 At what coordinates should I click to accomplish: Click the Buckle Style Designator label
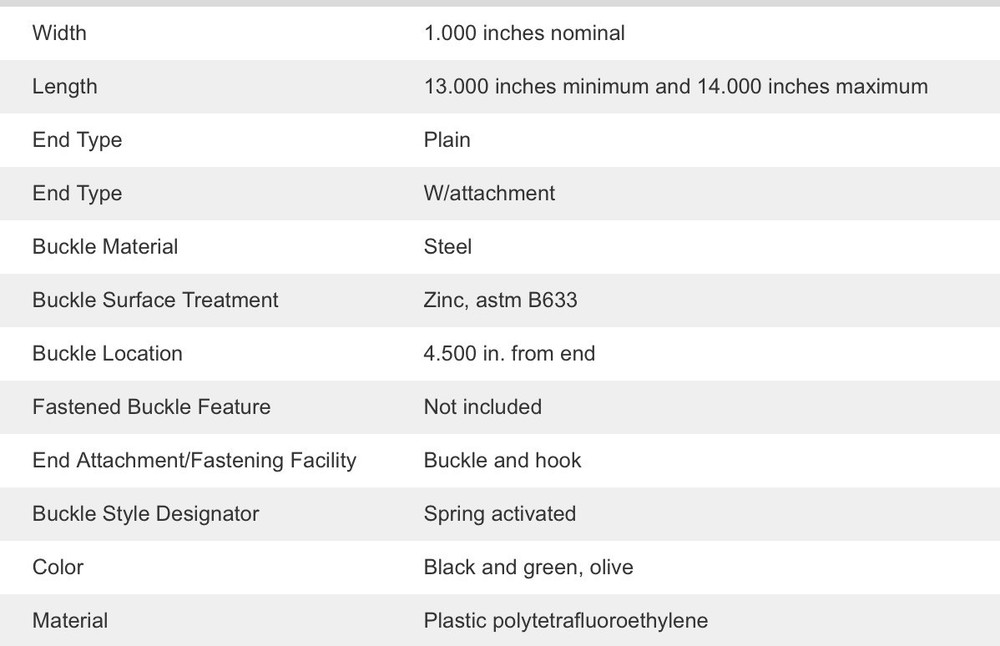click(145, 514)
